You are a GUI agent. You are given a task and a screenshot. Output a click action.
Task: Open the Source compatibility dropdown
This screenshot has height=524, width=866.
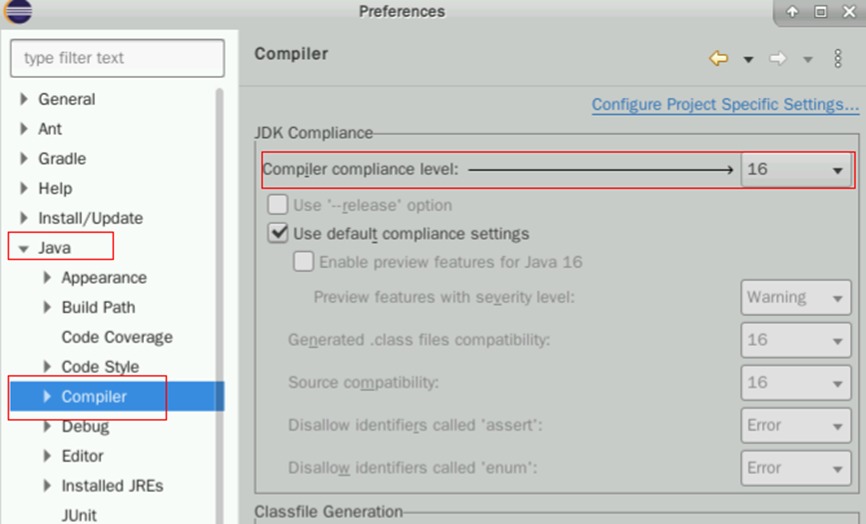(796, 382)
